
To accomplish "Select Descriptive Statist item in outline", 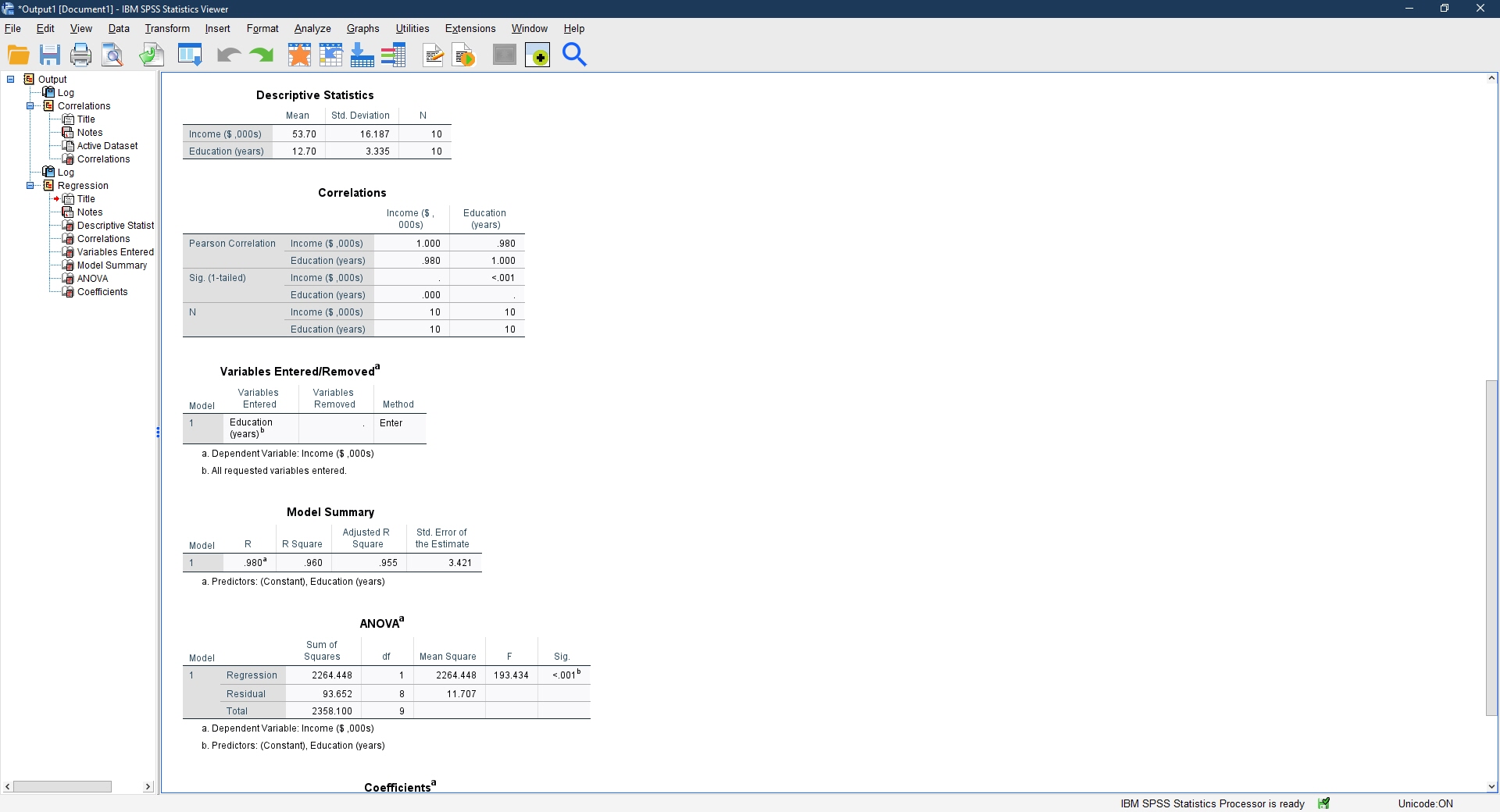I will click(116, 226).
